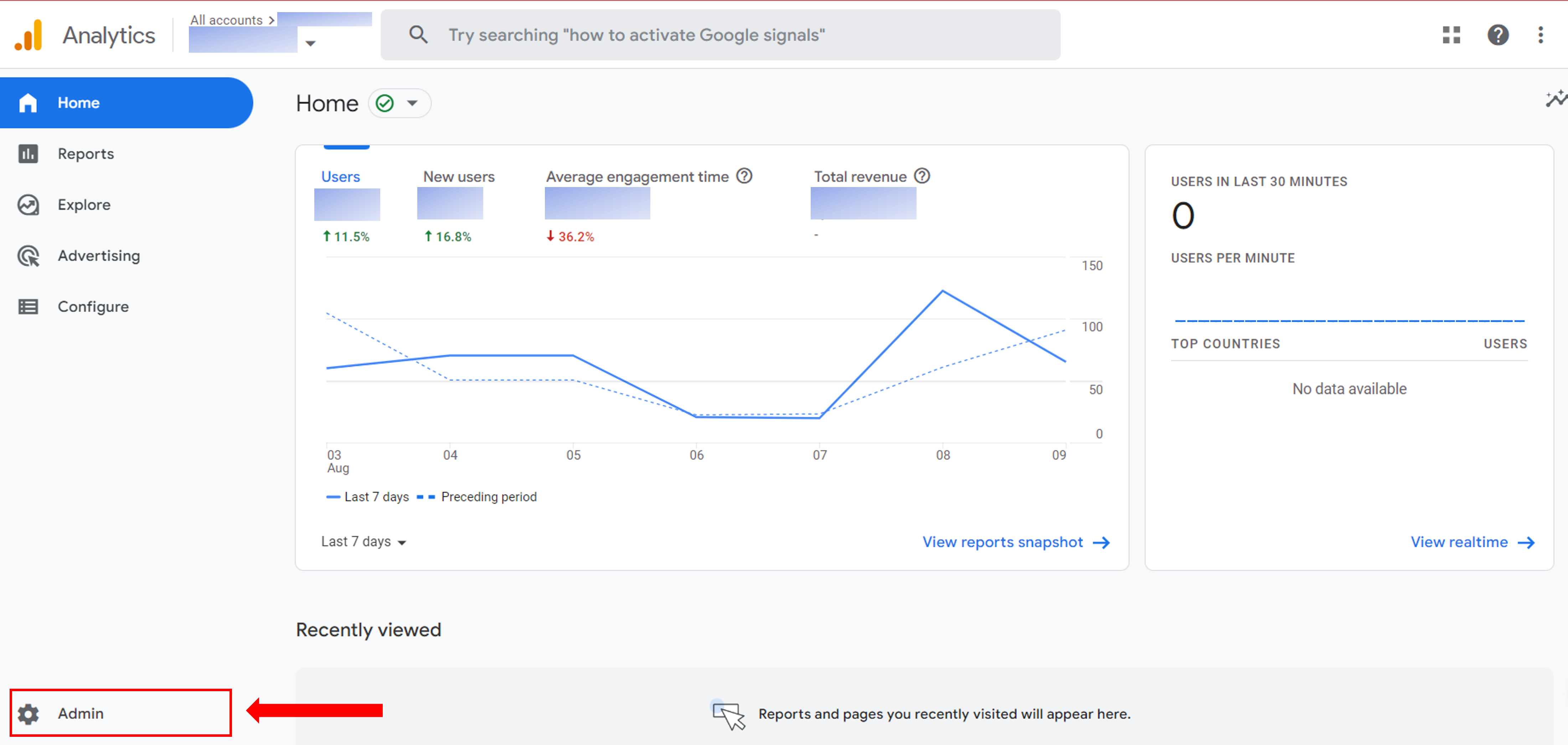Screen dimensions: 1568x745
Task: Click the Advertising icon in sidebar
Action: point(28,255)
